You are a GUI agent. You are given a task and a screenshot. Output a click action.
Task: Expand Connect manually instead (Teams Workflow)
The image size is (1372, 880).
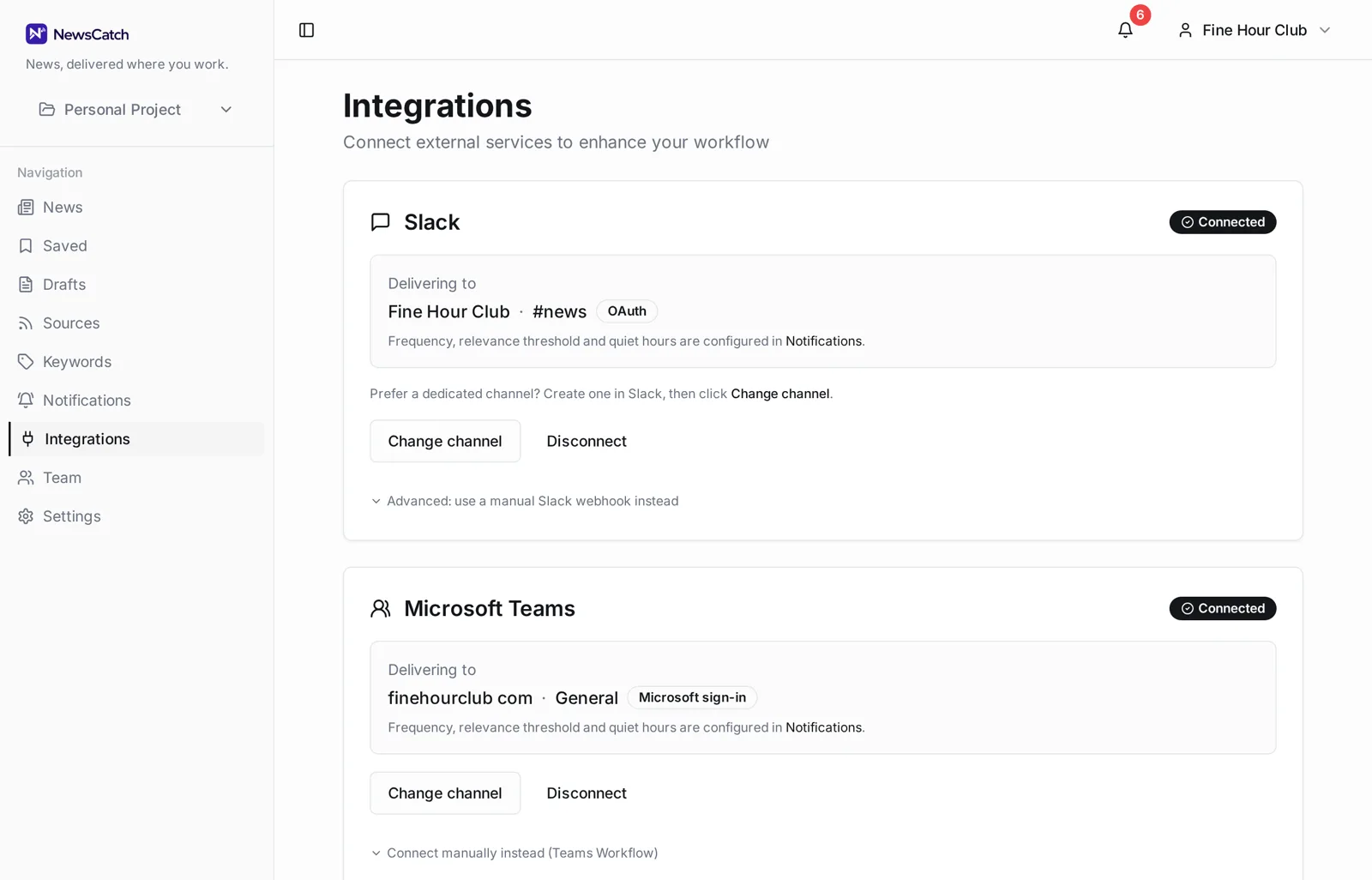tap(514, 853)
